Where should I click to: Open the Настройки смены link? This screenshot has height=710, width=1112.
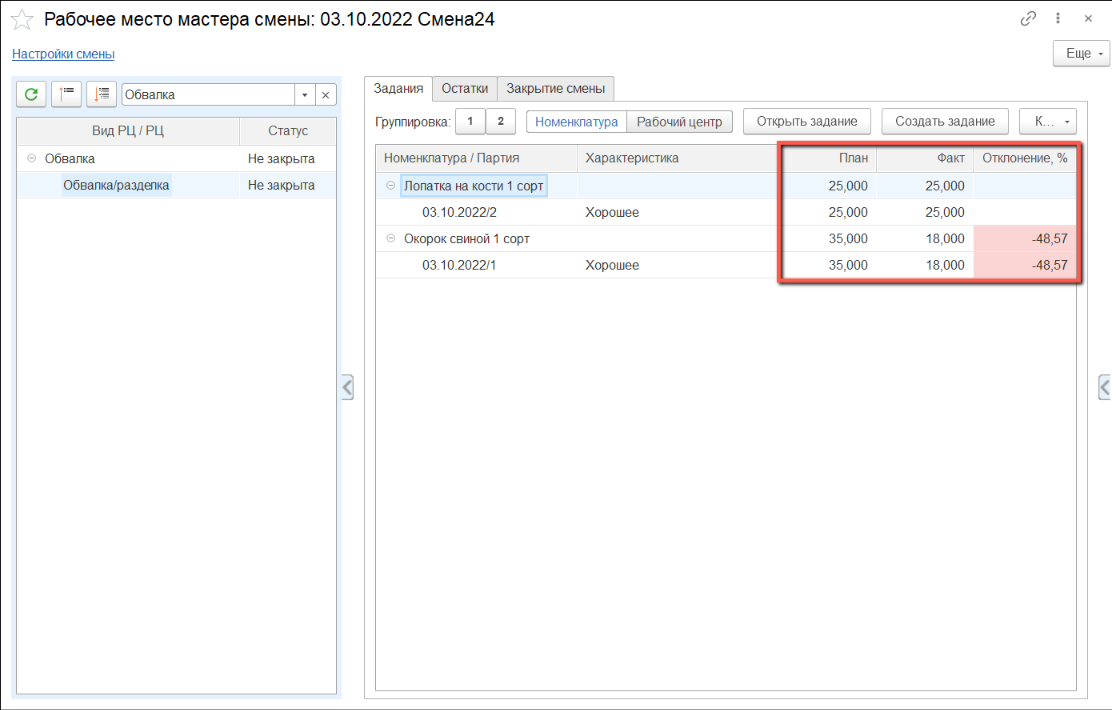[63, 54]
